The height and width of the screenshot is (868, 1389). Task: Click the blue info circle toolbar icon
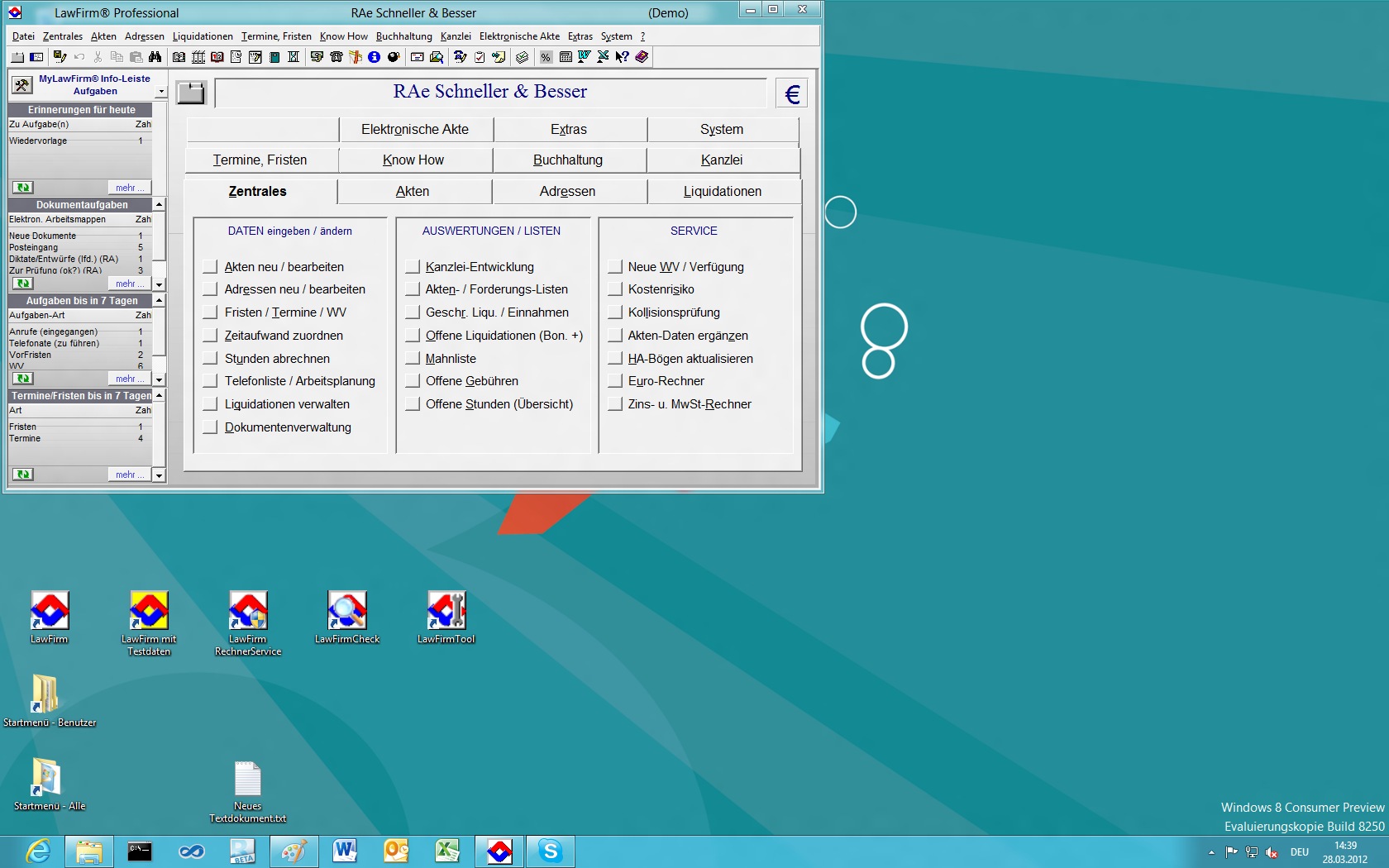[374, 57]
